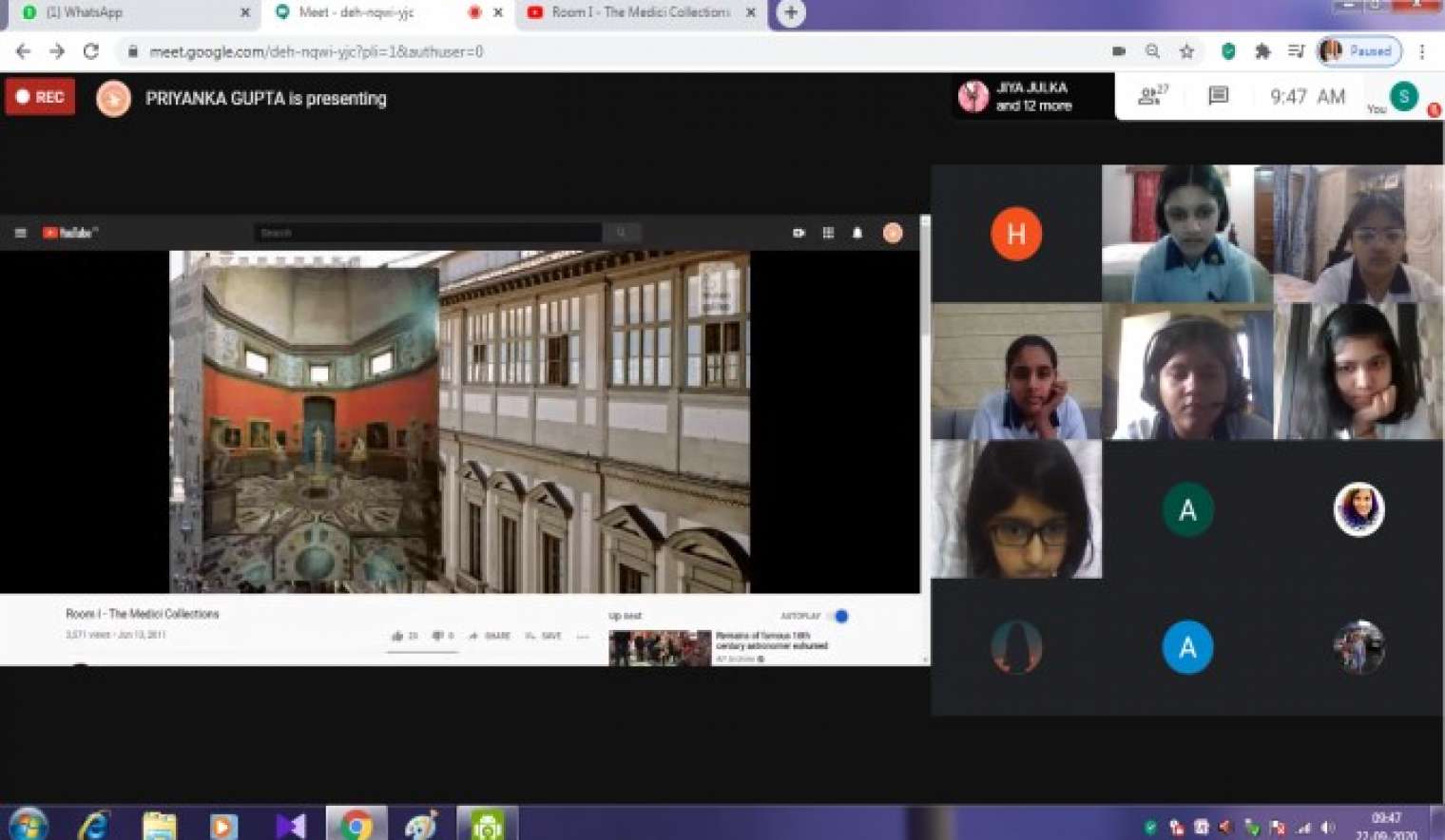Reload the Meet page
This screenshot has height=840, width=1445.
coord(91,51)
